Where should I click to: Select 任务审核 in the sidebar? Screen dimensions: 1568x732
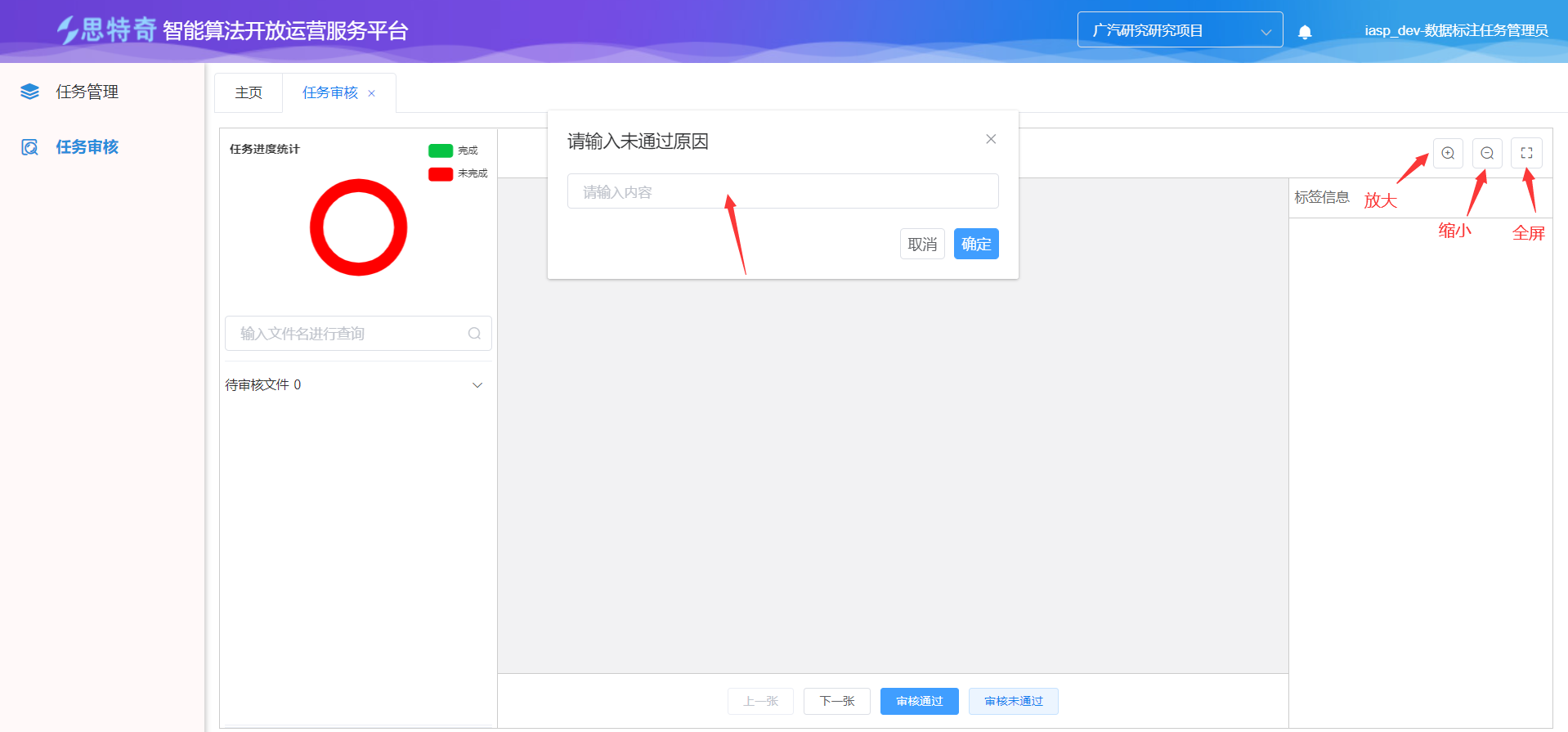coord(87,147)
